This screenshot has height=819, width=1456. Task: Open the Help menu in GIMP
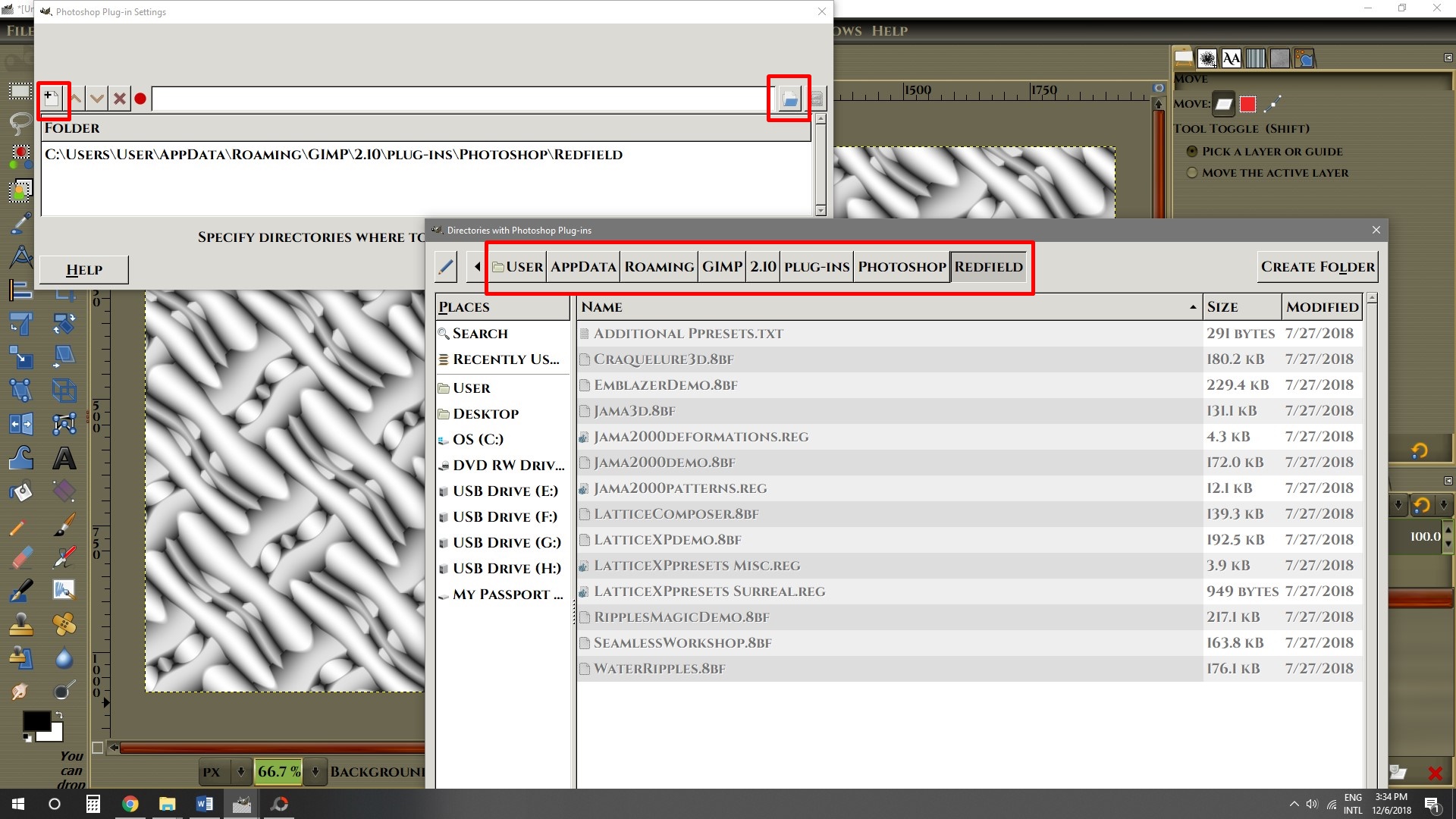[890, 31]
